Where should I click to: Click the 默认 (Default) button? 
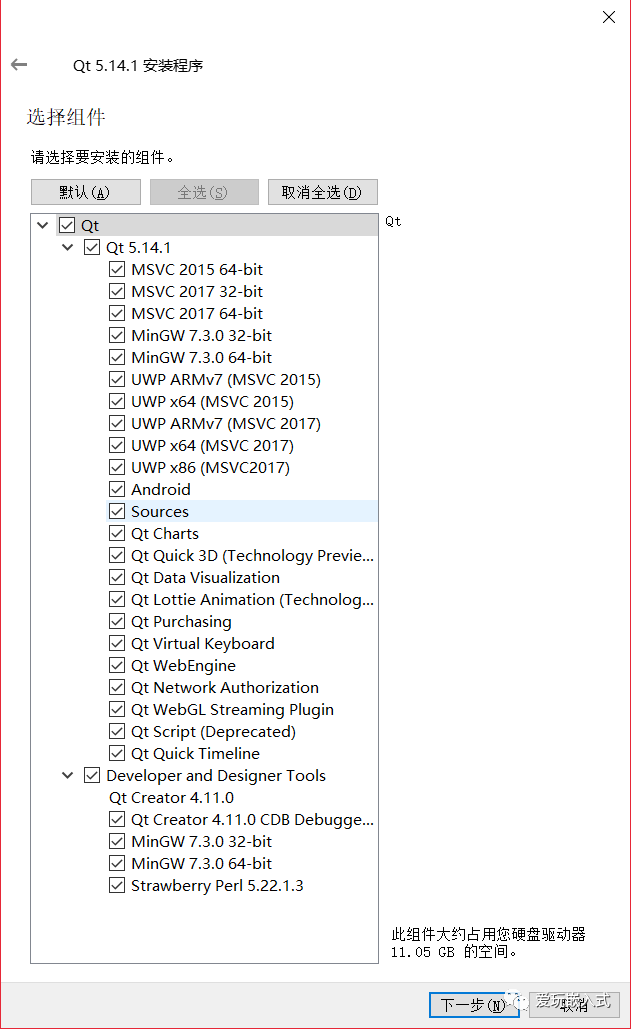85,192
